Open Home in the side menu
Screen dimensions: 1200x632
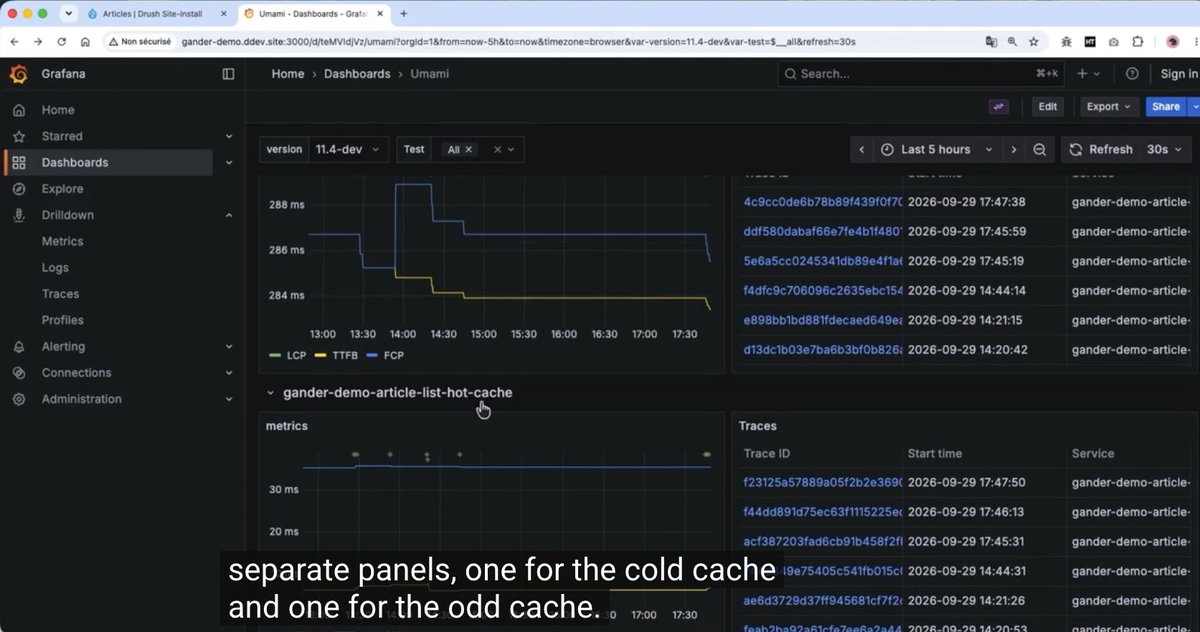pyautogui.click(x=58, y=110)
